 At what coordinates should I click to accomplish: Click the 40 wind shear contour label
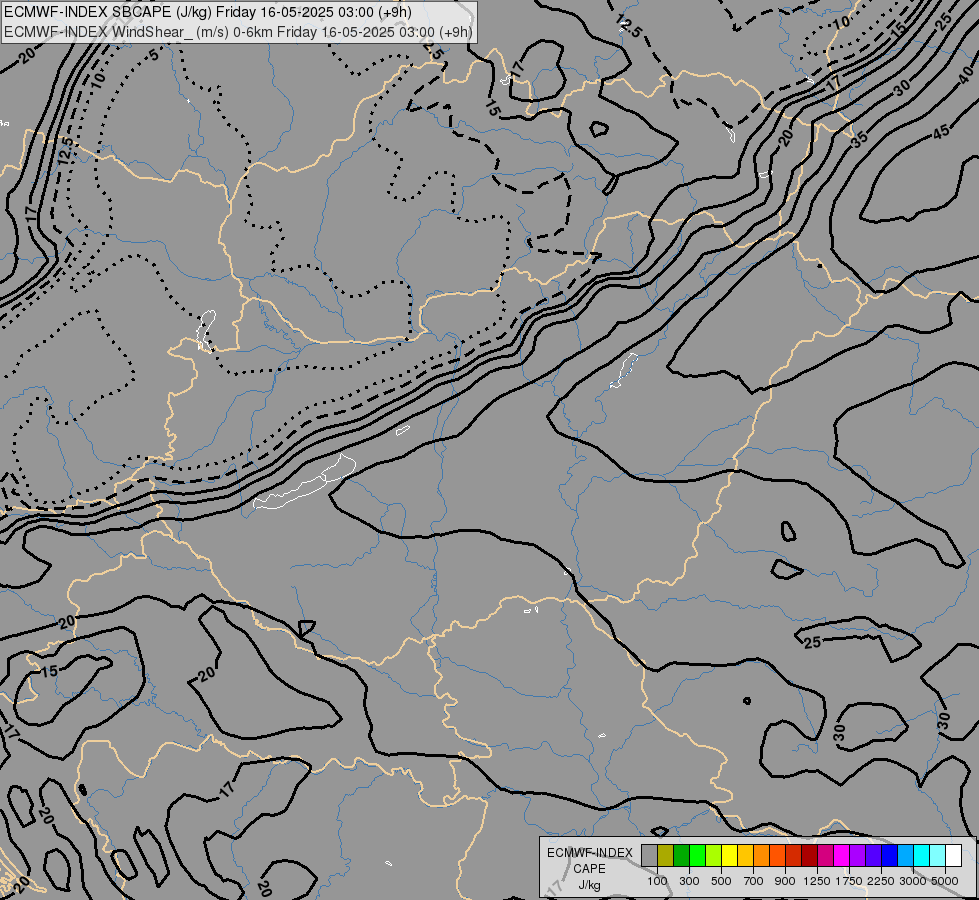967,75
